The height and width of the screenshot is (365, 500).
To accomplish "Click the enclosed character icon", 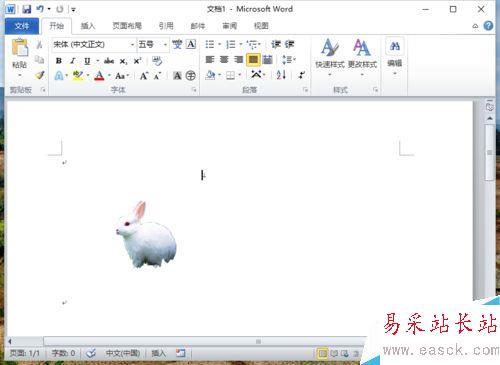I will click(191, 76).
